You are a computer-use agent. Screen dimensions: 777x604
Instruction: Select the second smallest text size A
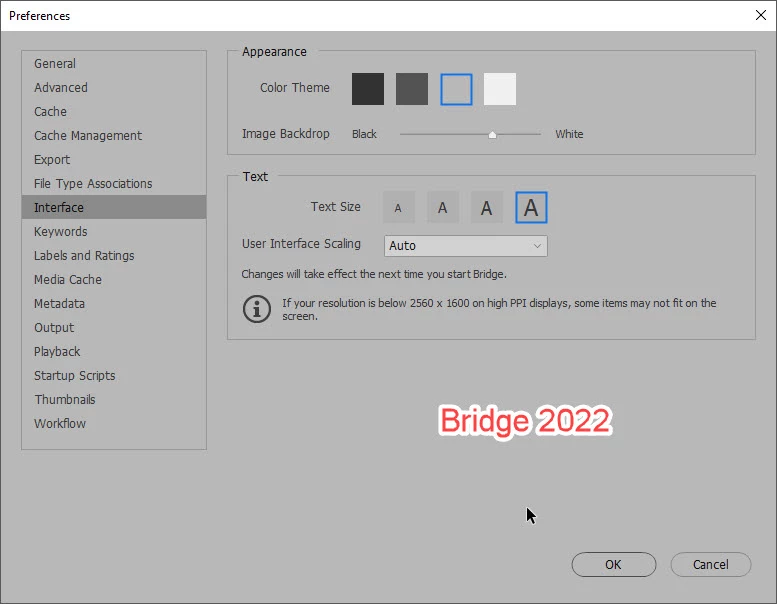443,208
